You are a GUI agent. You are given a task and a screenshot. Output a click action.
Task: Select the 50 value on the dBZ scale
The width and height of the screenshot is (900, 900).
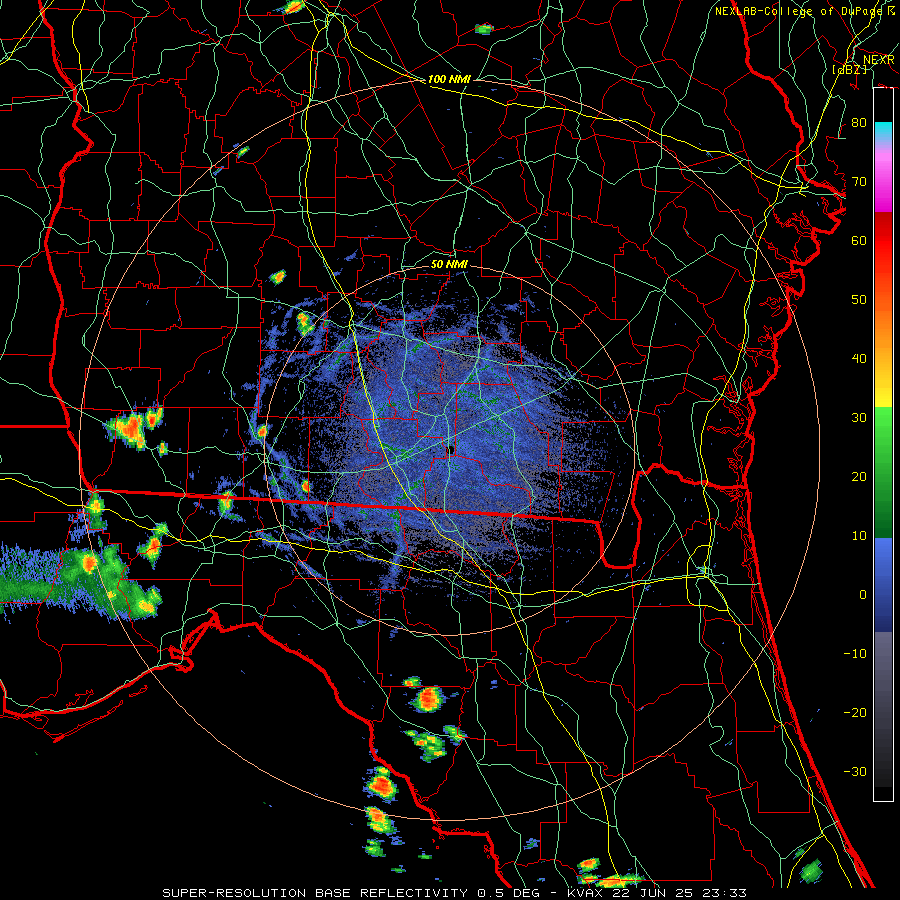tap(859, 300)
